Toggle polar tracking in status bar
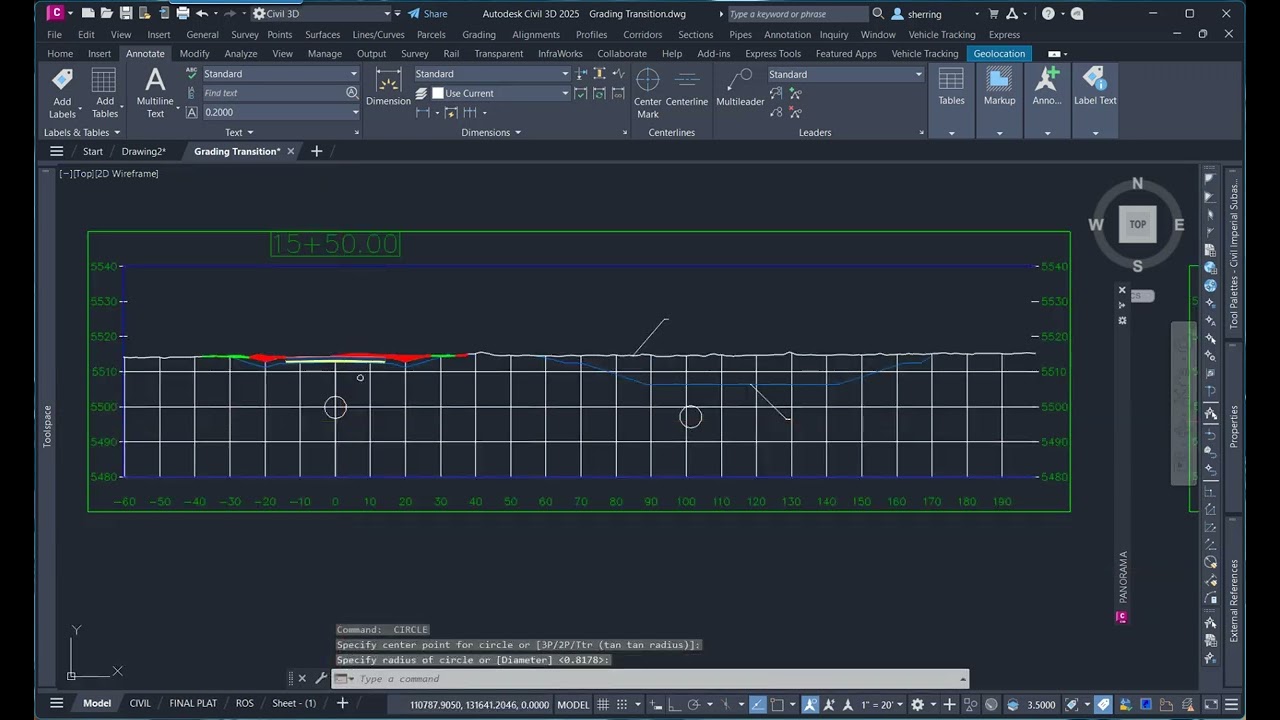The width and height of the screenshot is (1280, 720). (x=695, y=704)
